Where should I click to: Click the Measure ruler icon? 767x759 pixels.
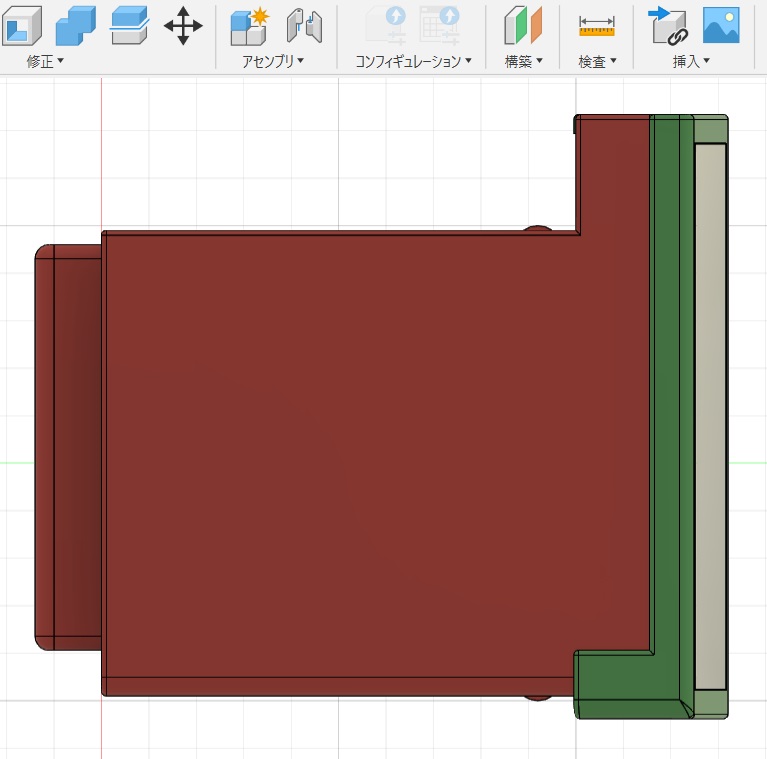pos(596,26)
